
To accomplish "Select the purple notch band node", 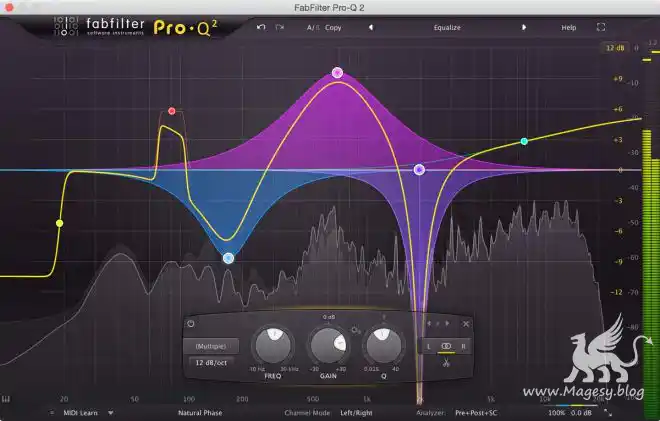I will 419,170.
